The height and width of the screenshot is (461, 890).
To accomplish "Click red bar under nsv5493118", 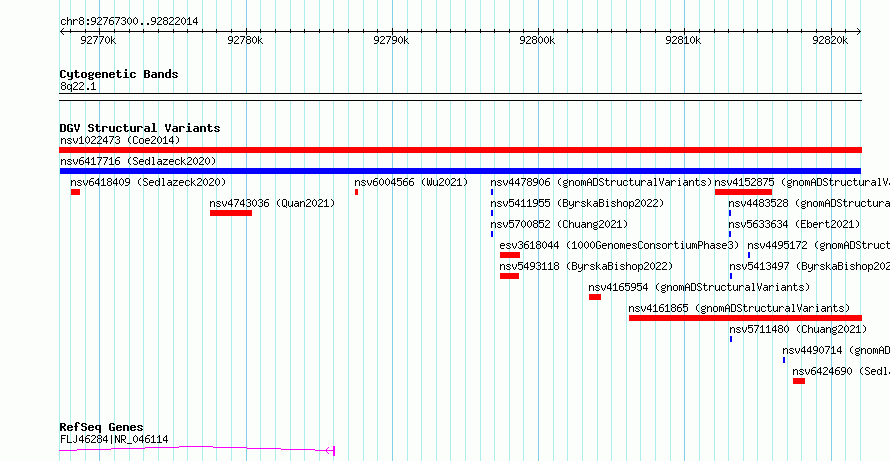I will (x=509, y=276).
